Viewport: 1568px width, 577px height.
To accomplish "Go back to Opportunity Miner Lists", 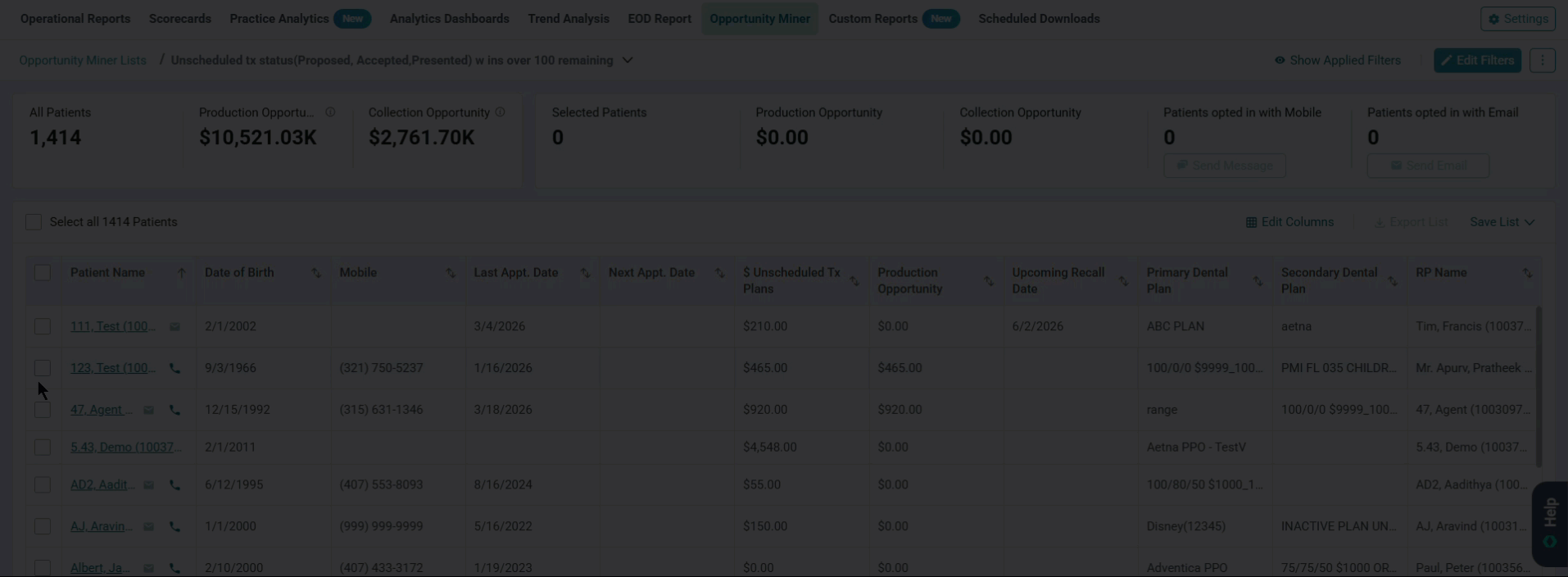I will tap(83, 60).
